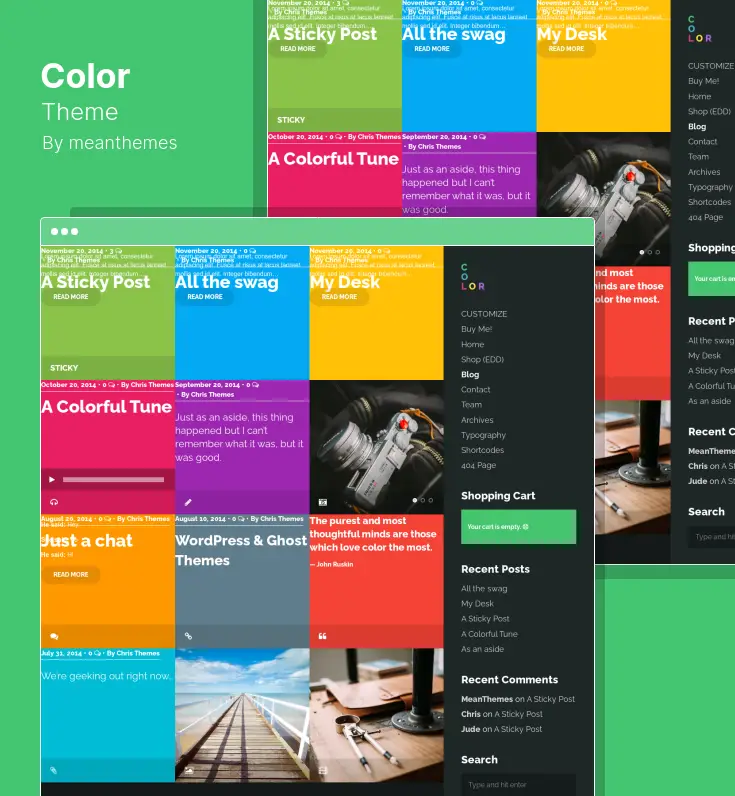Click the COLOR logo in the back window sidebar

699,29
